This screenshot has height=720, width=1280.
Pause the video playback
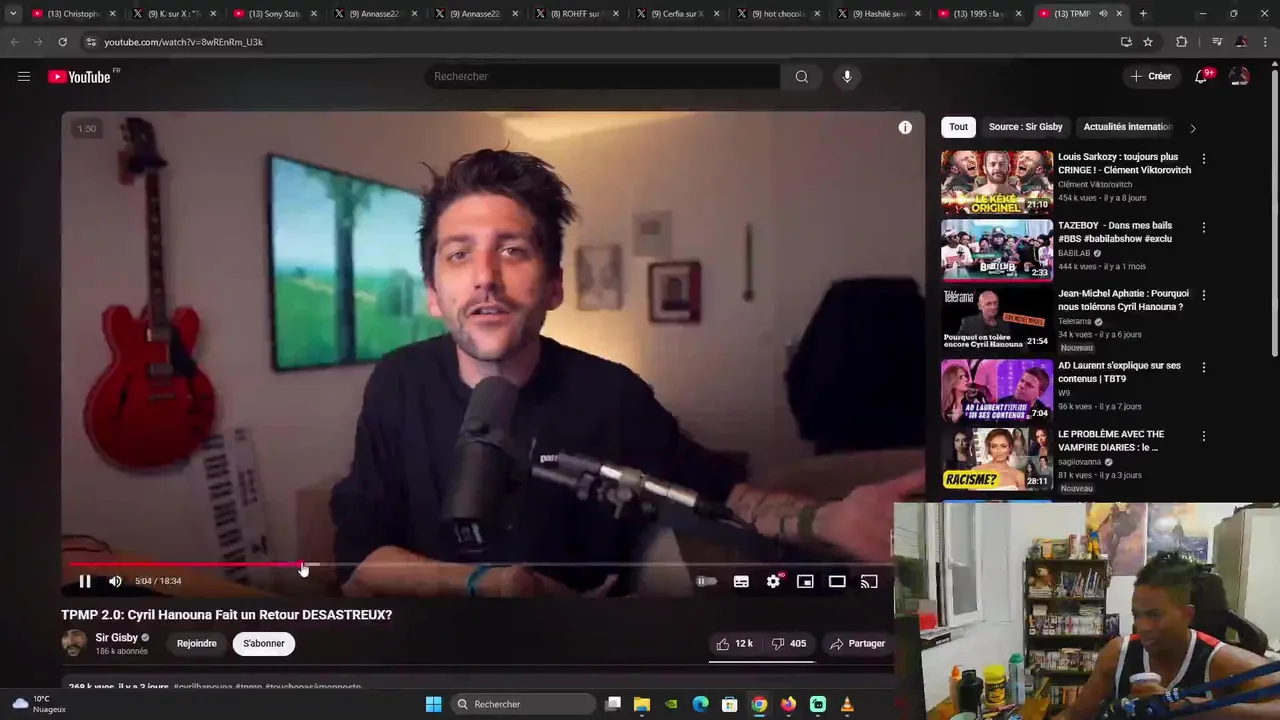pos(85,581)
